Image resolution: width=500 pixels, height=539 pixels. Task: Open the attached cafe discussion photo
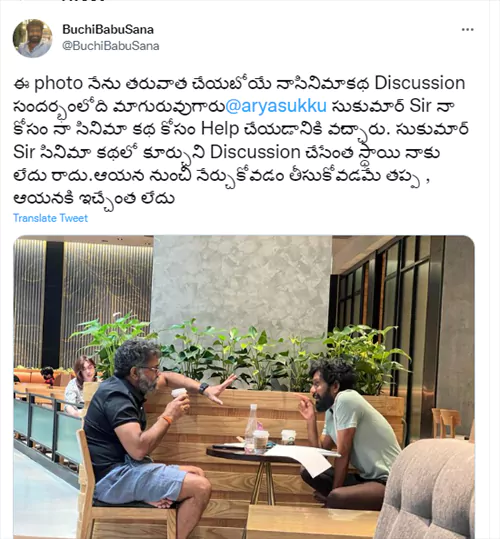244,387
